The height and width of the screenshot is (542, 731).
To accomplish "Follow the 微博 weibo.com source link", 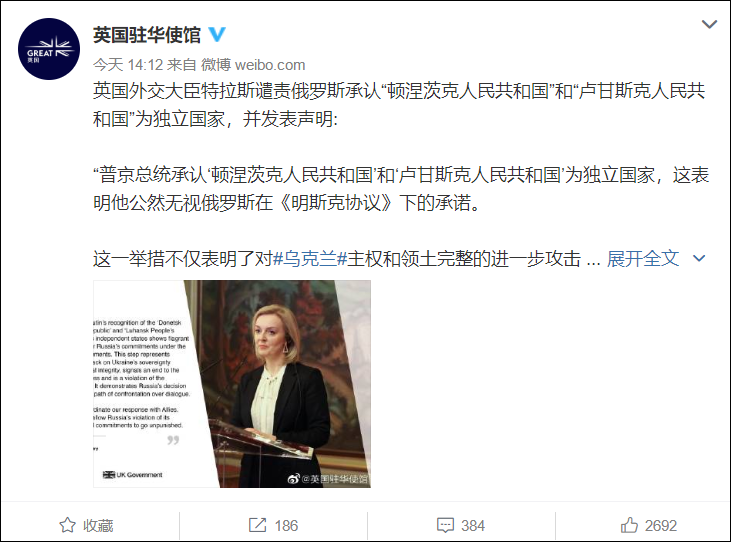I will (253, 65).
